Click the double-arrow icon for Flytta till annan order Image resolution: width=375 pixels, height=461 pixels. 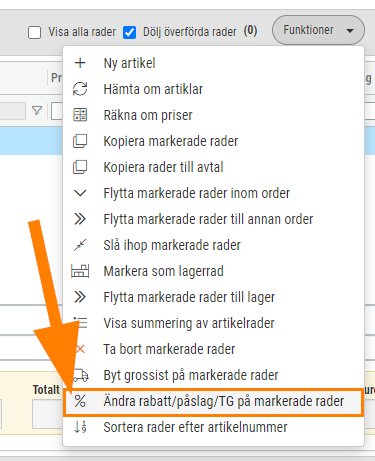[80, 219]
